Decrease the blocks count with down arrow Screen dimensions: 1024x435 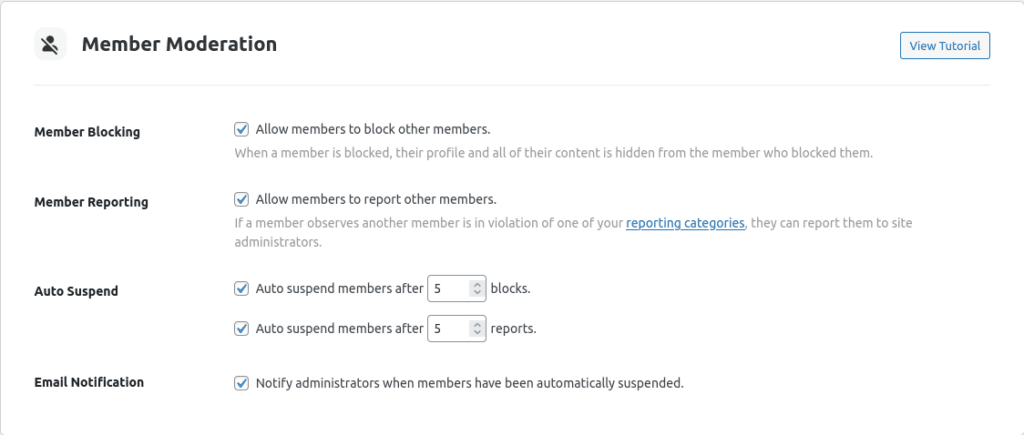coord(477,294)
